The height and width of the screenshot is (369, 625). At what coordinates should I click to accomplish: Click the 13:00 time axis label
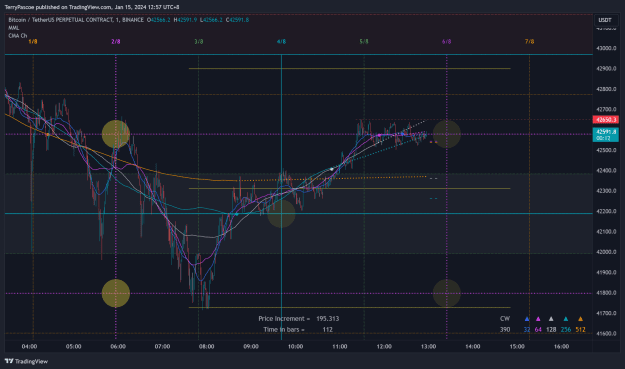(x=428, y=346)
